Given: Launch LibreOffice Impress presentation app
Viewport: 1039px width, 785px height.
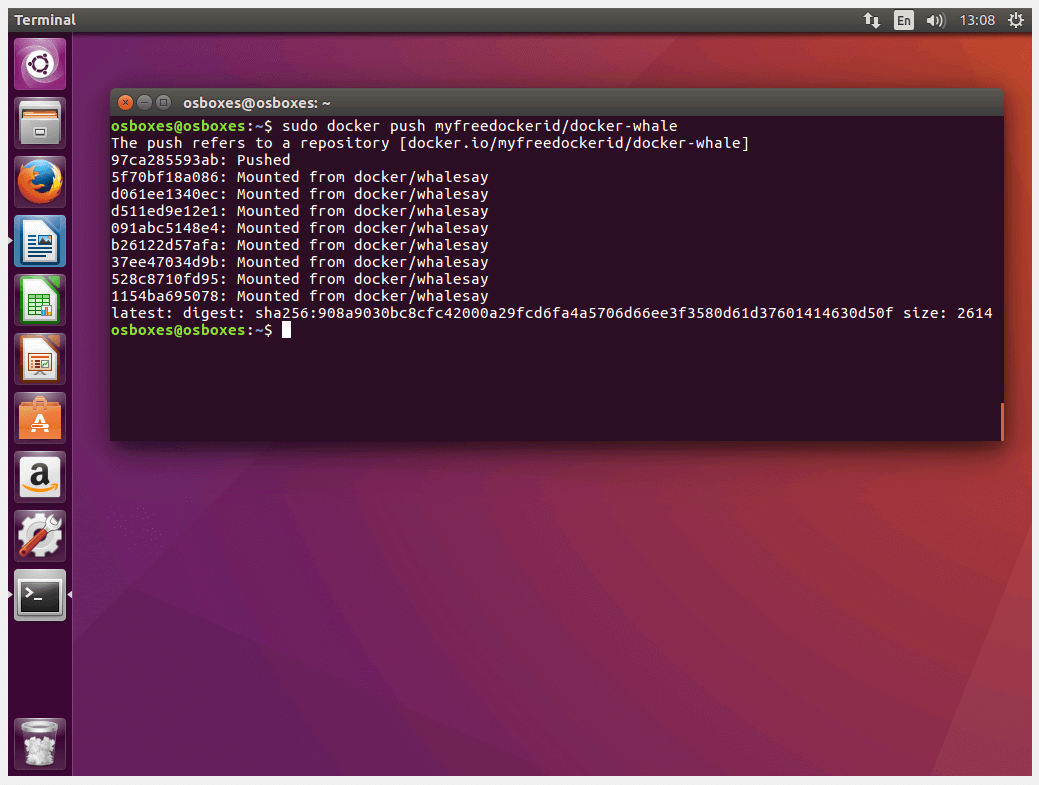Looking at the screenshot, I should (40, 359).
